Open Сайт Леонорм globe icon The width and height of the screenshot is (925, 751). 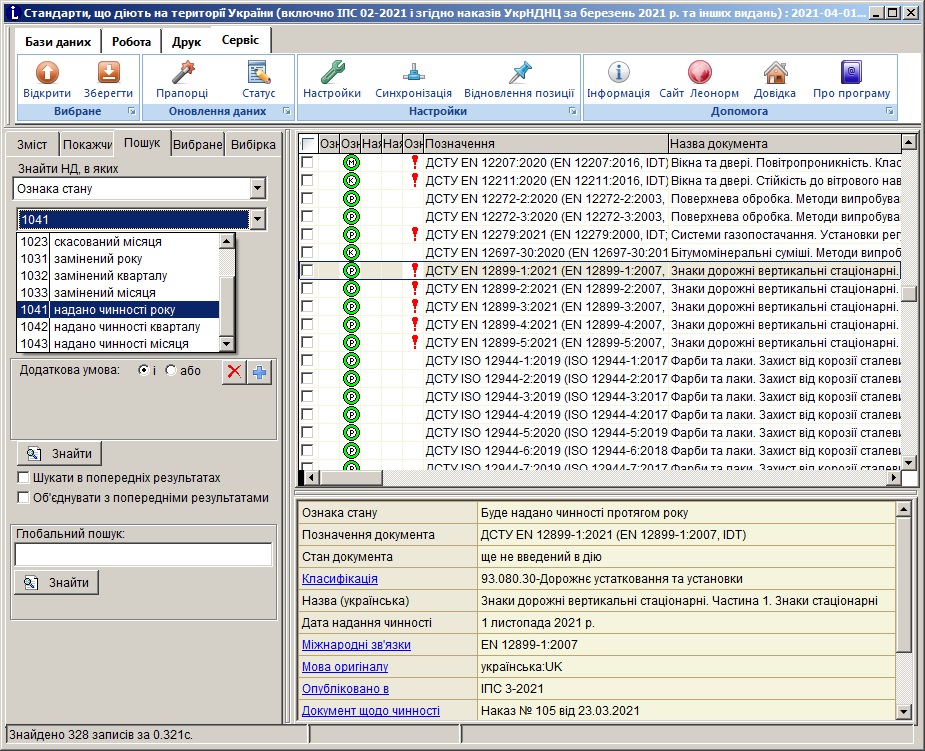coord(700,73)
